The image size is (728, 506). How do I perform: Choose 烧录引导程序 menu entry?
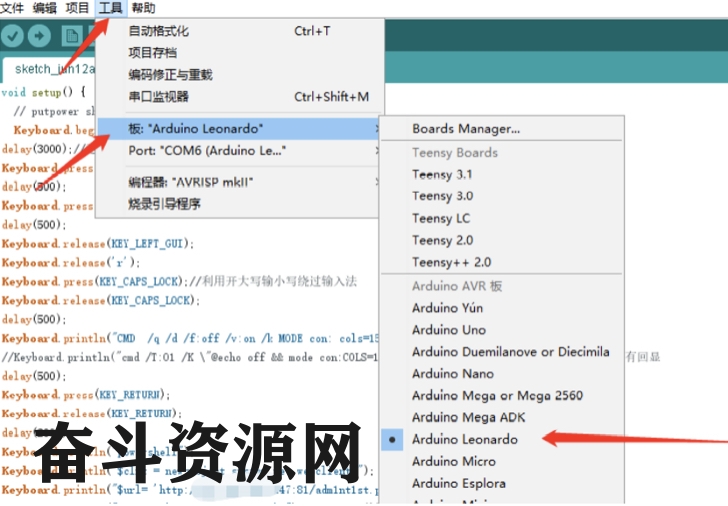point(240,204)
